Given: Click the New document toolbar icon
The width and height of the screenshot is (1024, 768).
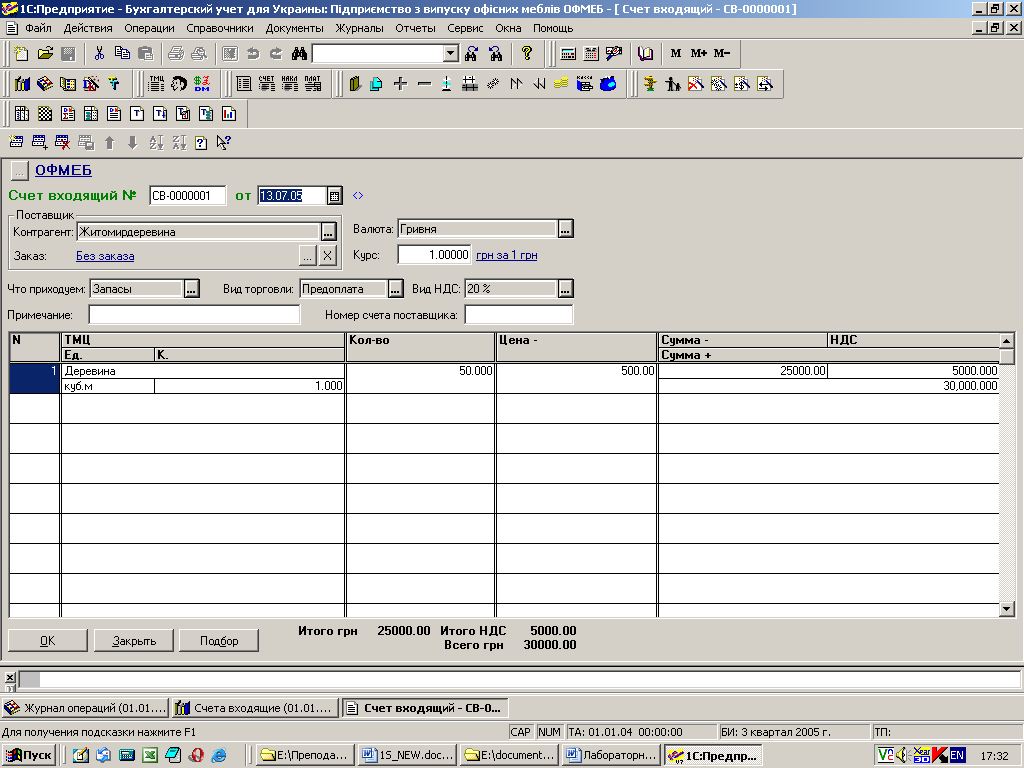Looking at the screenshot, I should 22,54.
